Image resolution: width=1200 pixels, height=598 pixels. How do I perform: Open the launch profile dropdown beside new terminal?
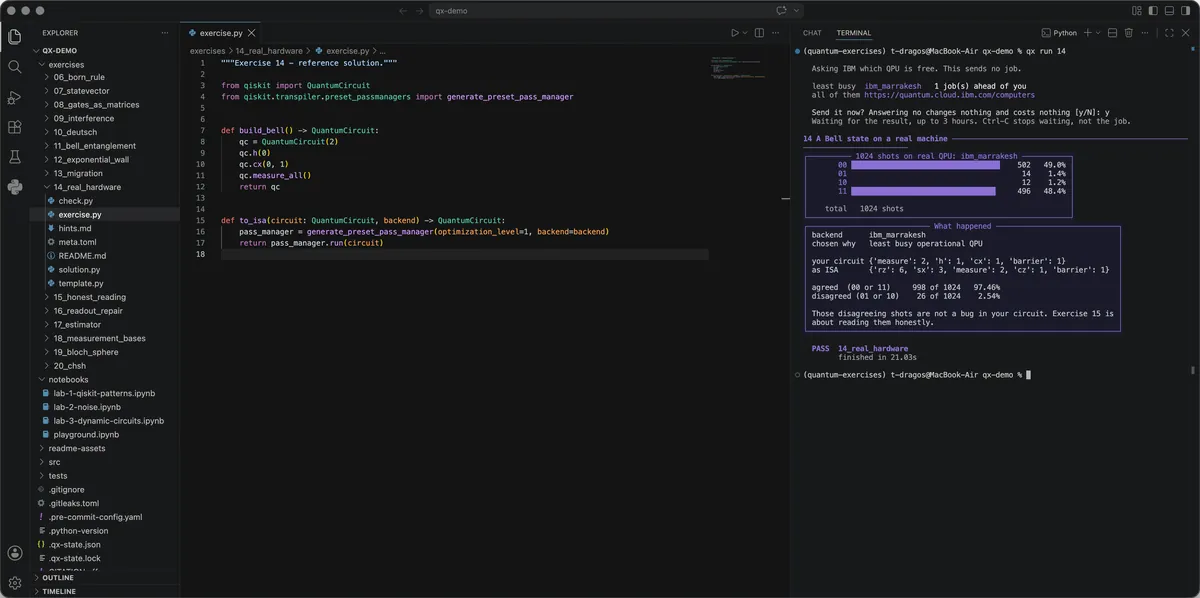1098,33
